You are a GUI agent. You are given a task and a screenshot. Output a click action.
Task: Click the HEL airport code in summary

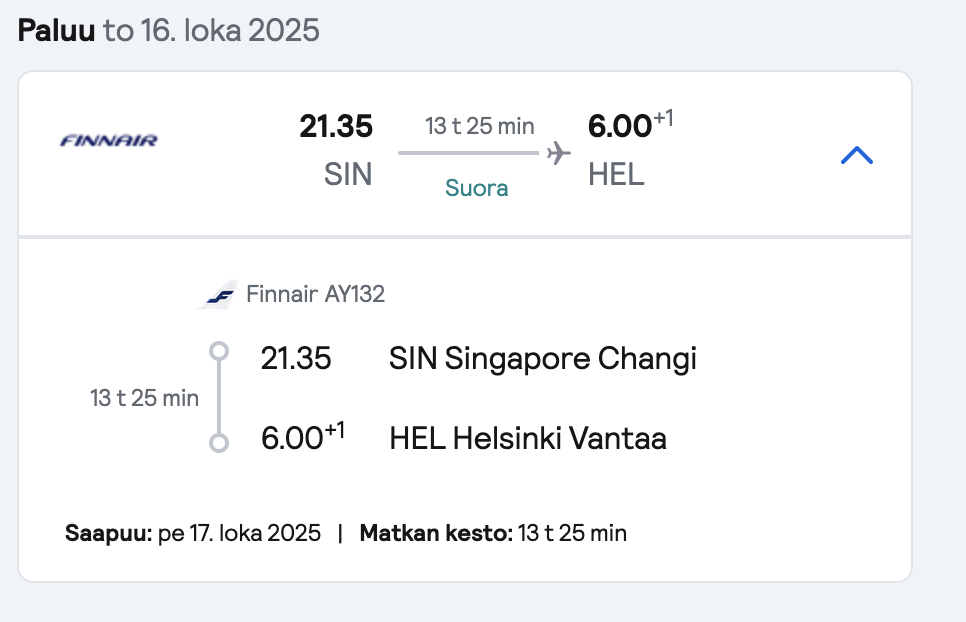click(616, 174)
